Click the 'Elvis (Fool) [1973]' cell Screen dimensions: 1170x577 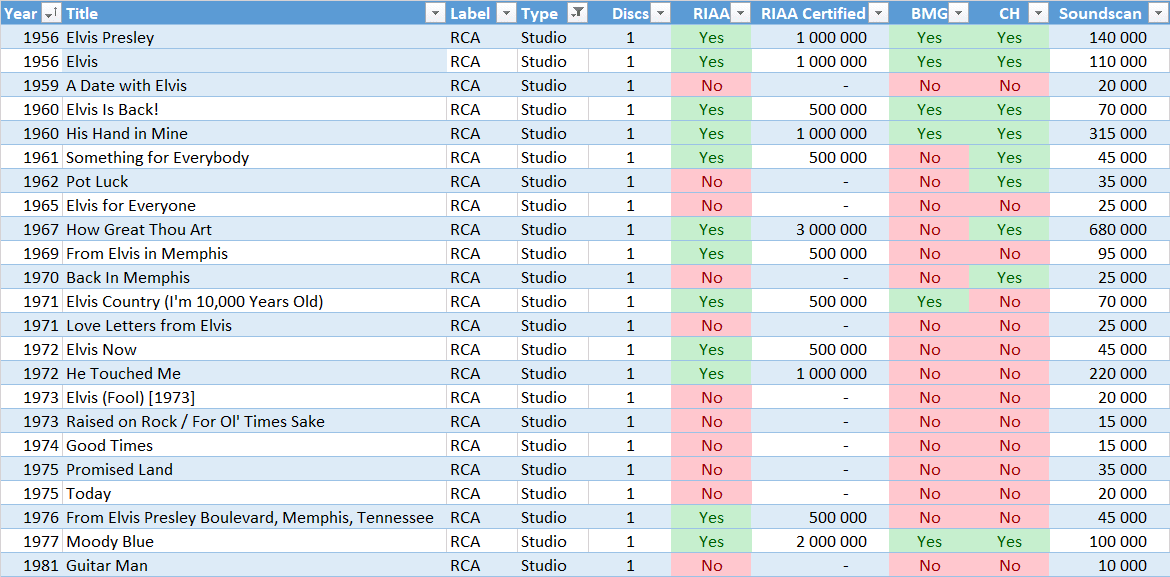click(254, 397)
